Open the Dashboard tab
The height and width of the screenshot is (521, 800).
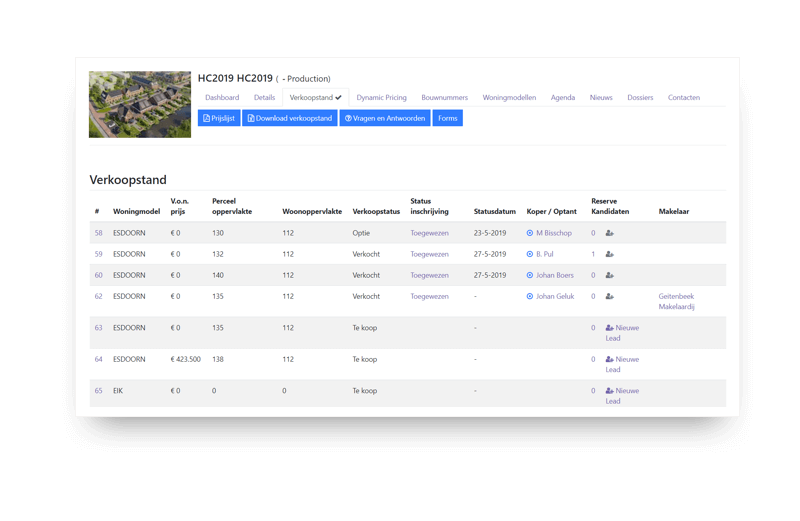(222, 97)
